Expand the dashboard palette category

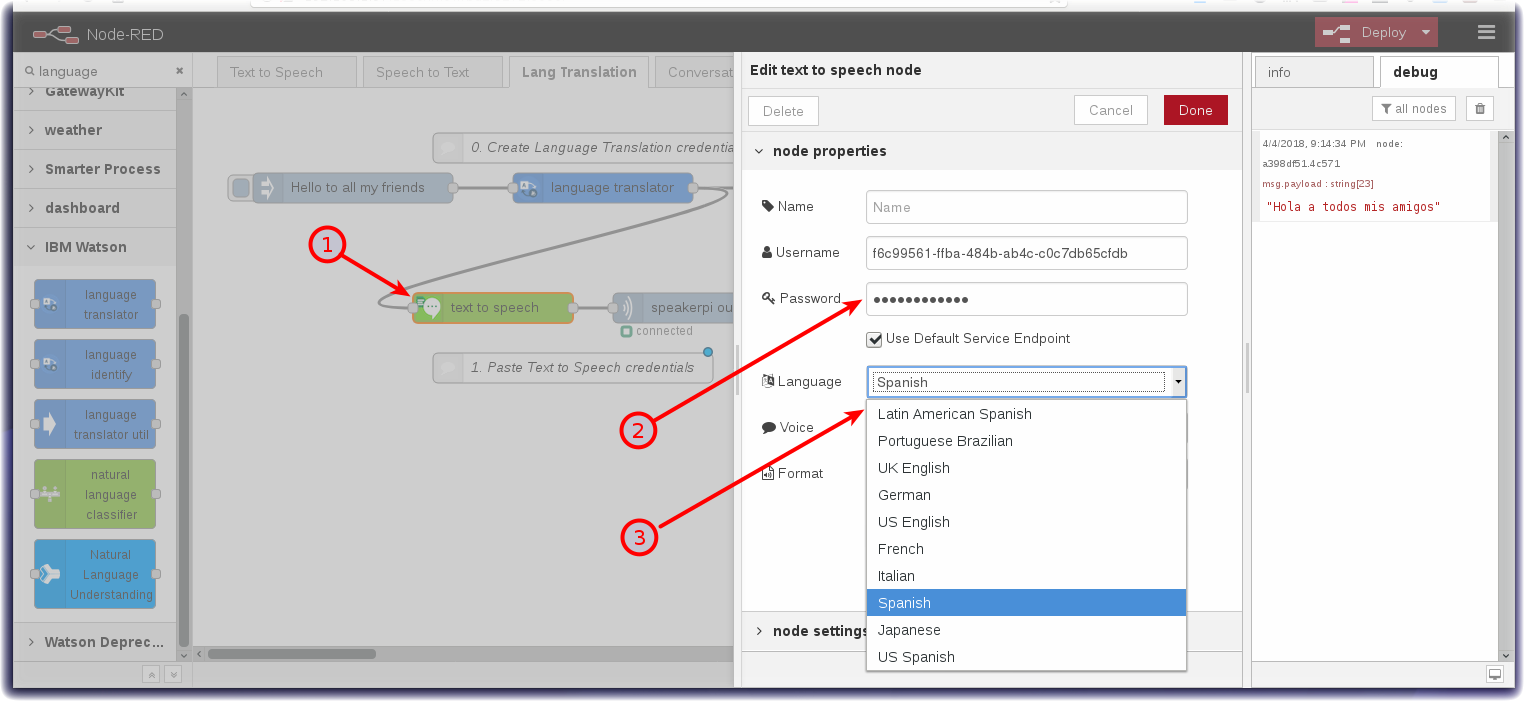tap(95, 208)
